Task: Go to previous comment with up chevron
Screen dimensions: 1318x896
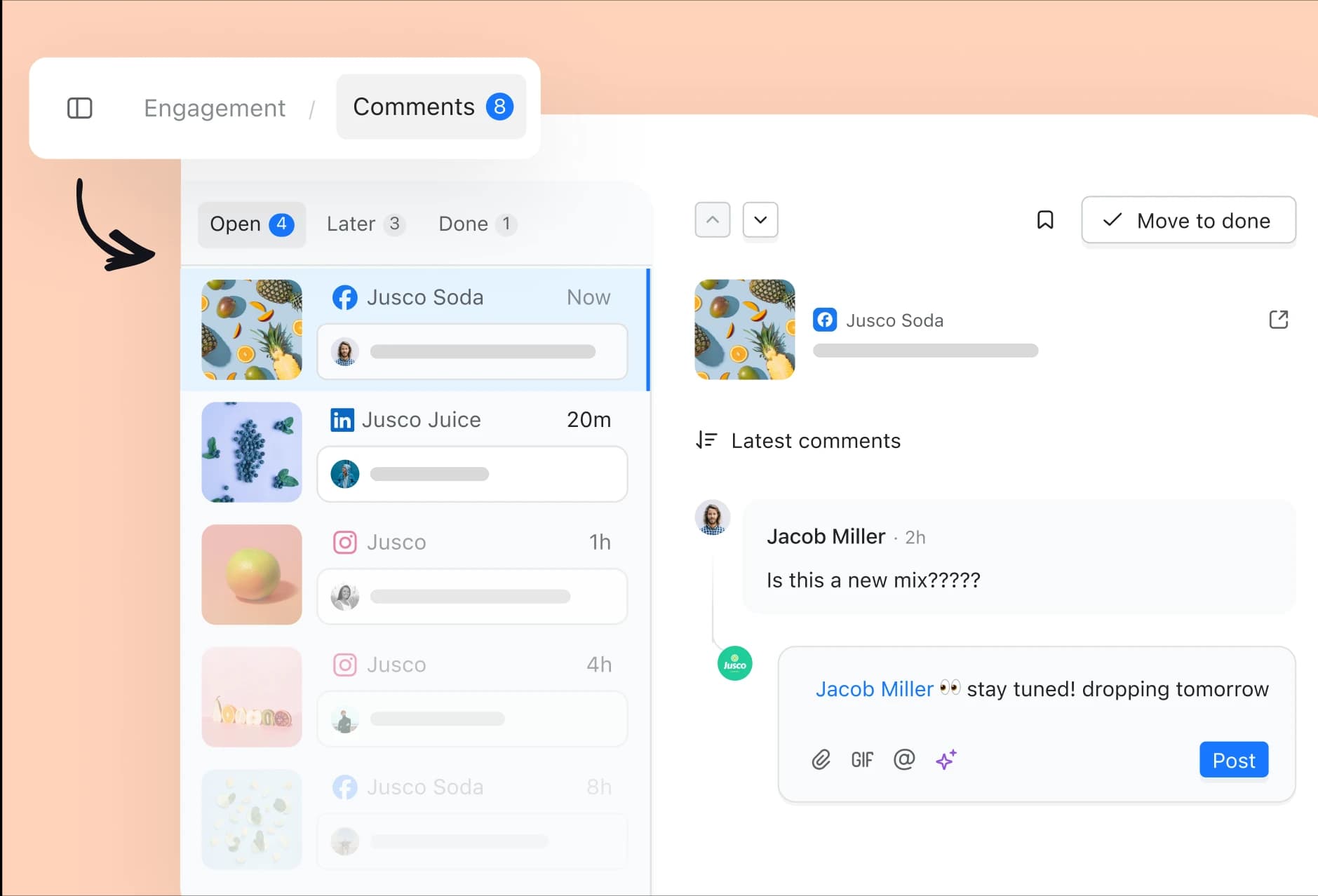Action: (x=712, y=220)
